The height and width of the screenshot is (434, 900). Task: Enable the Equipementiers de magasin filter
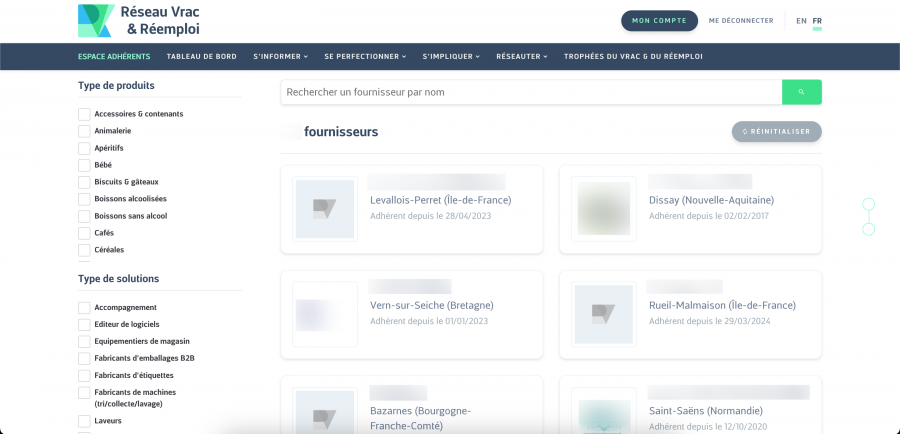click(x=84, y=342)
